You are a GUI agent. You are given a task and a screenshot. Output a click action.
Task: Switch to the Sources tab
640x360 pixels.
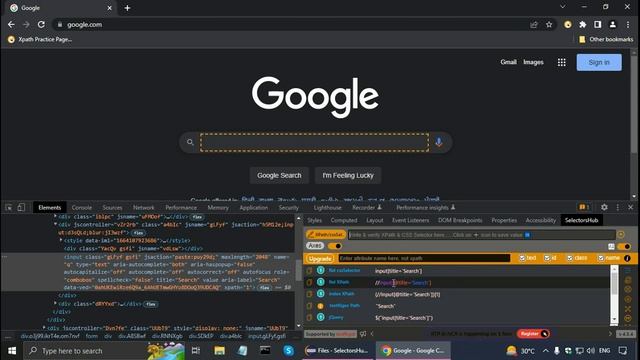pyautogui.click(x=112, y=207)
